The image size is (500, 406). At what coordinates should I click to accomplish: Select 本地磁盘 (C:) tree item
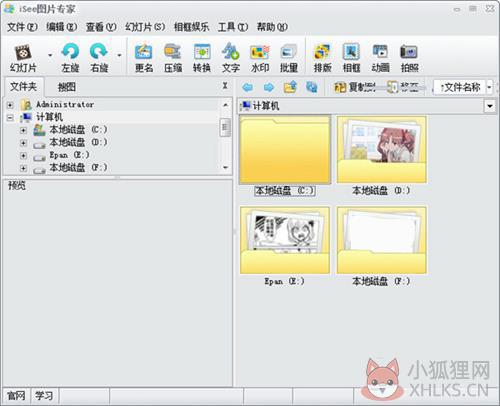click(78, 130)
